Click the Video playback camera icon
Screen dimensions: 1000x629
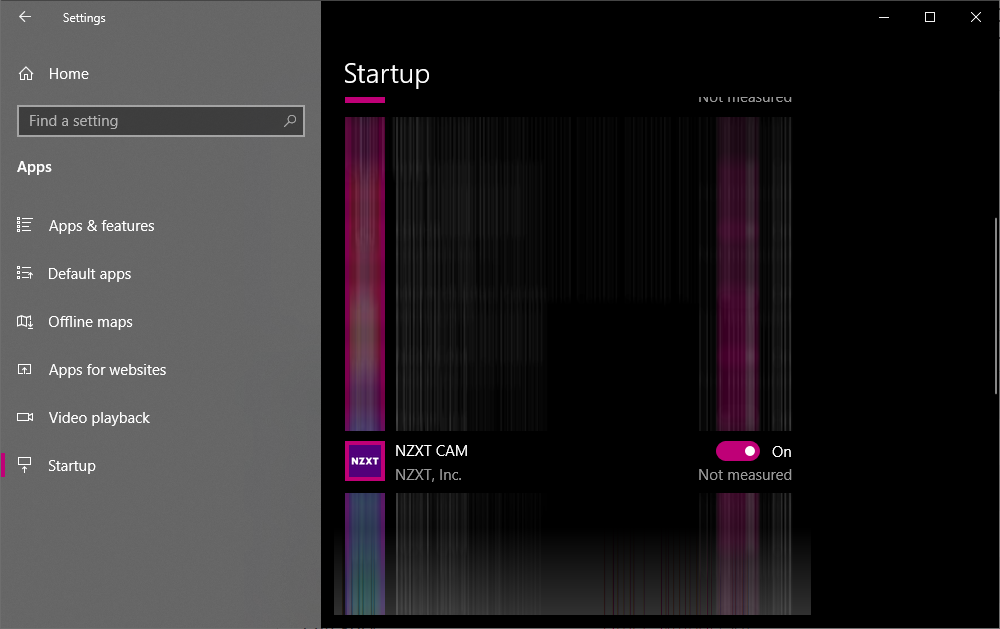[25, 417]
